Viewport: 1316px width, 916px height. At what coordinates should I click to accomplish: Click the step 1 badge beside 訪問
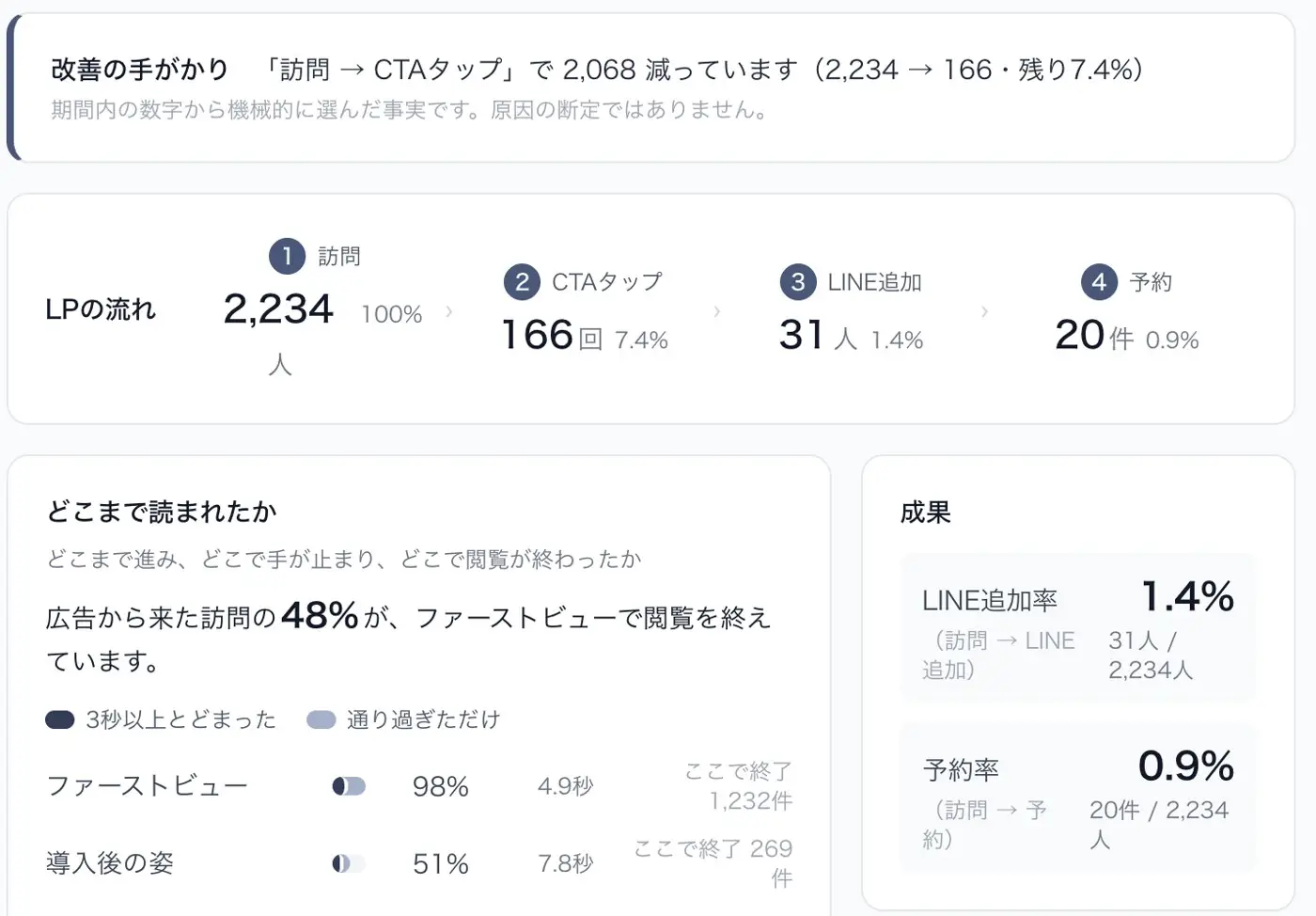click(x=287, y=256)
